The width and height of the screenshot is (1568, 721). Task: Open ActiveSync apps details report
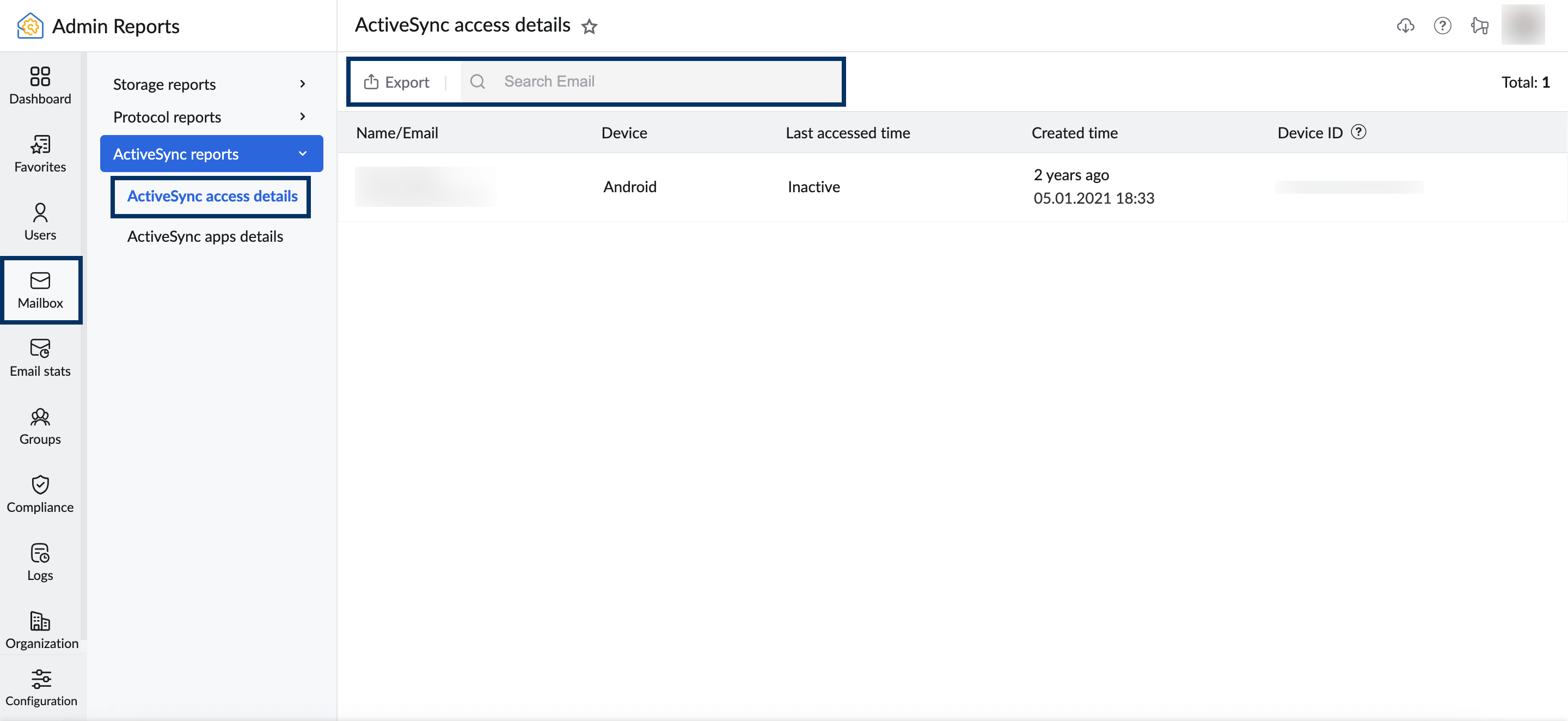coord(205,236)
